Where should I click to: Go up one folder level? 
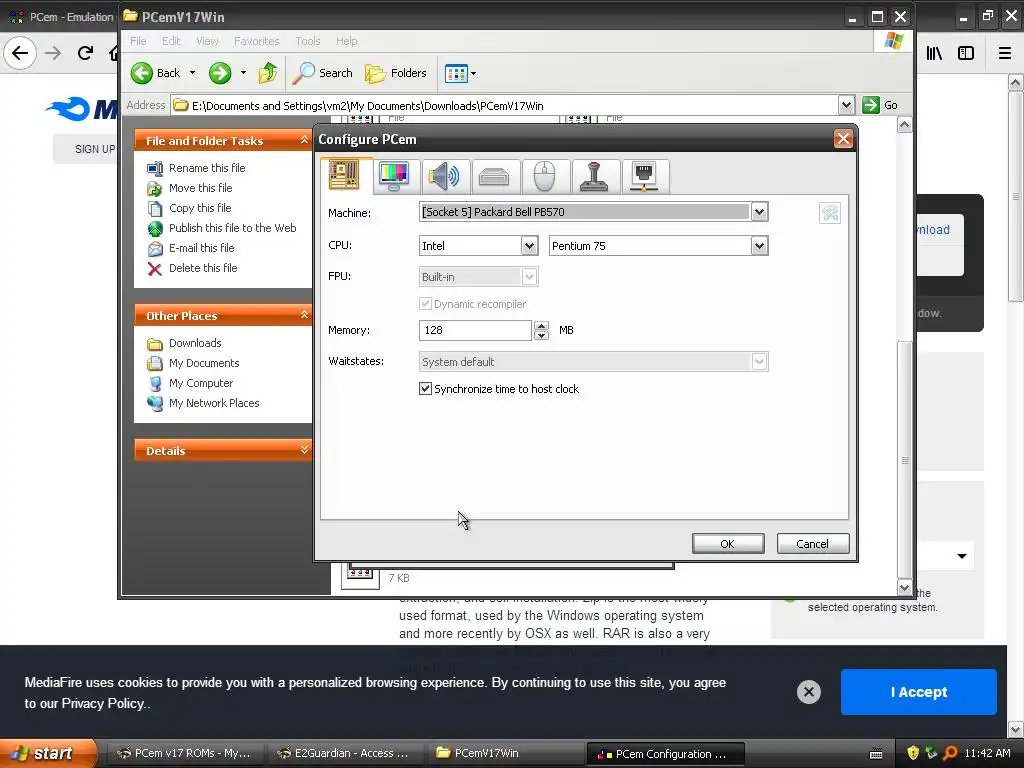[x=268, y=73]
